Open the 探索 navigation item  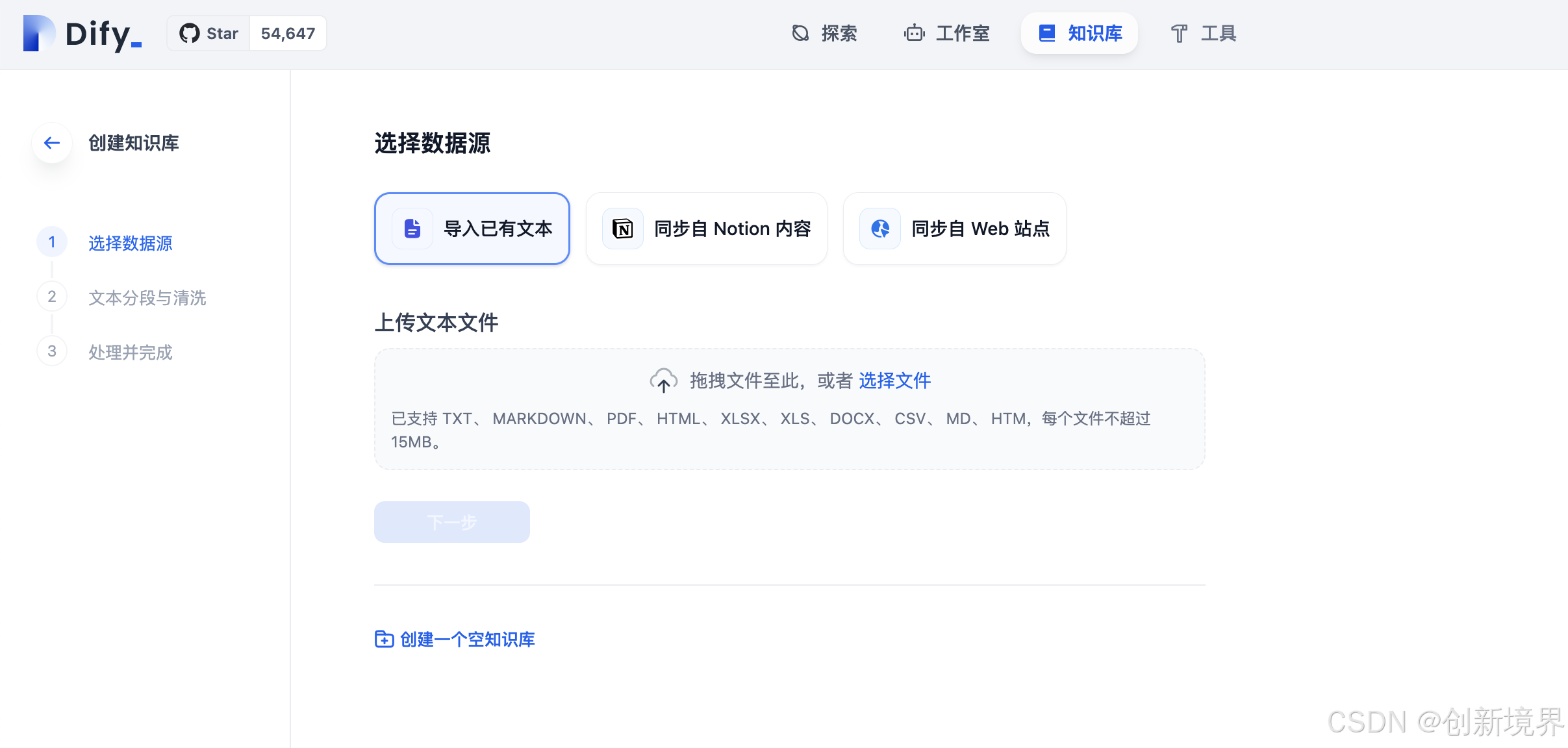824,33
